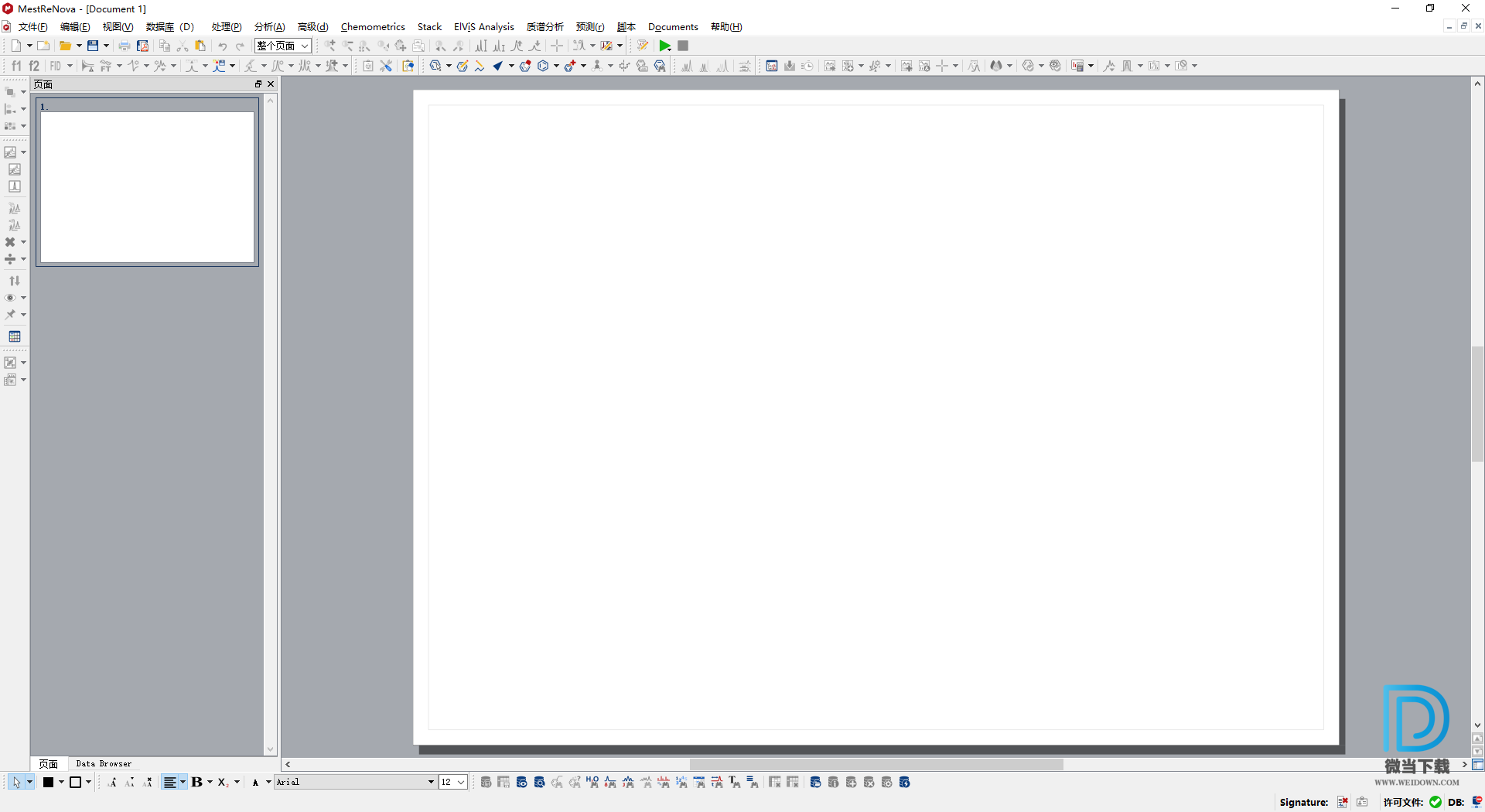
Task: Click the save floppy disk icon
Action: pos(93,46)
